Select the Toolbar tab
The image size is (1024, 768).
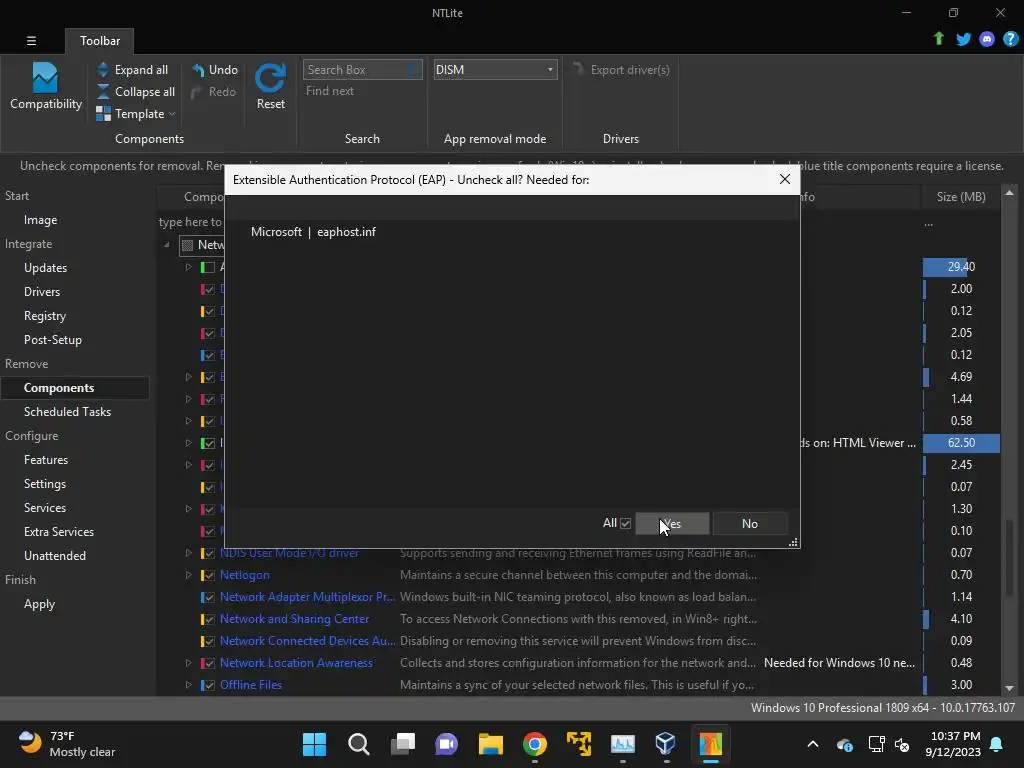coord(100,40)
